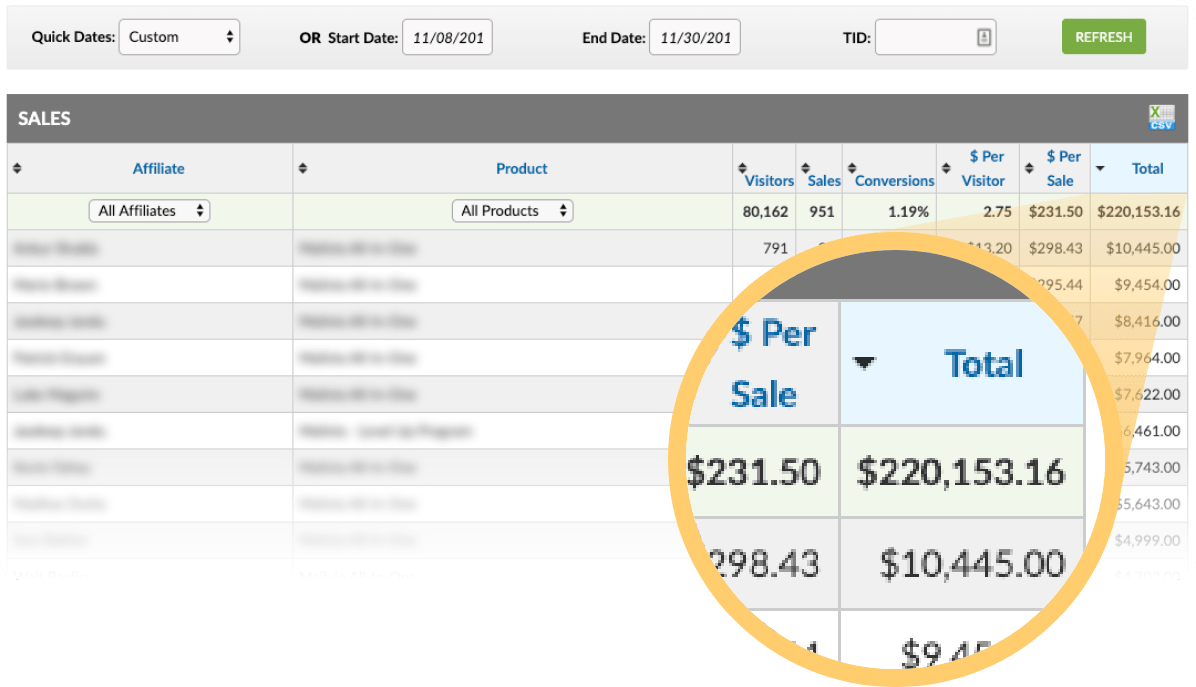Open the Quick Dates Custom dropdown
The width and height of the screenshot is (1196, 687).
point(179,38)
